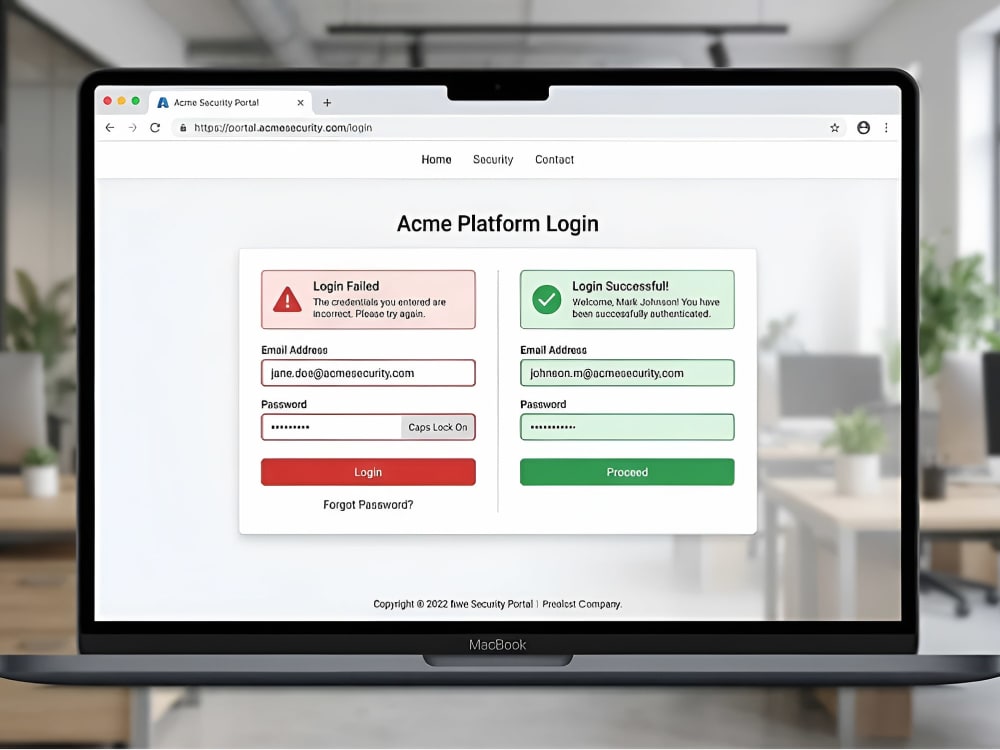Click the incorrect credentials message text
The height and width of the screenshot is (750, 1000).
click(379, 308)
